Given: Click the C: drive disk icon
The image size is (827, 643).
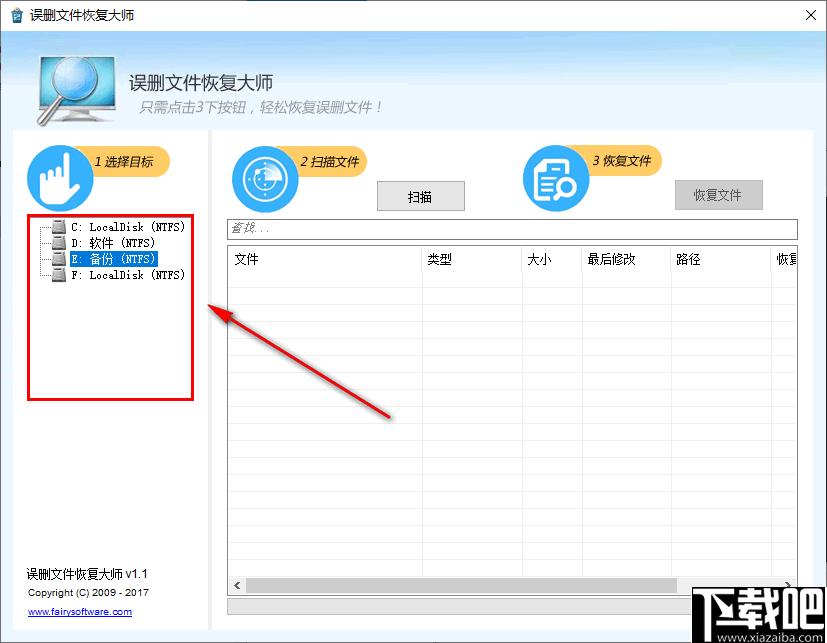Looking at the screenshot, I should 59,227.
